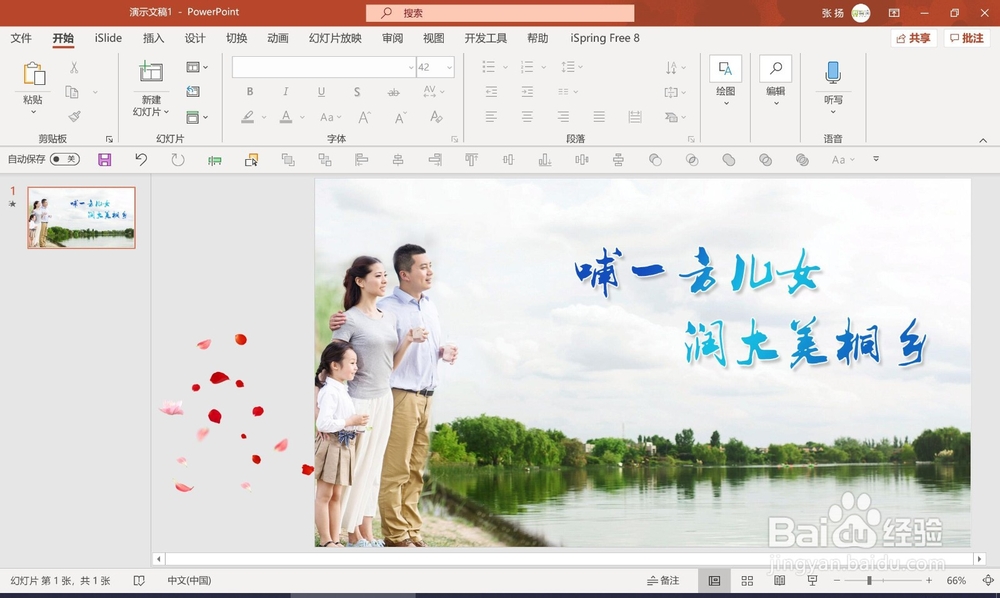This screenshot has height=598, width=1000.
Task: Click the Reset slide icon
Action: point(193,92)
